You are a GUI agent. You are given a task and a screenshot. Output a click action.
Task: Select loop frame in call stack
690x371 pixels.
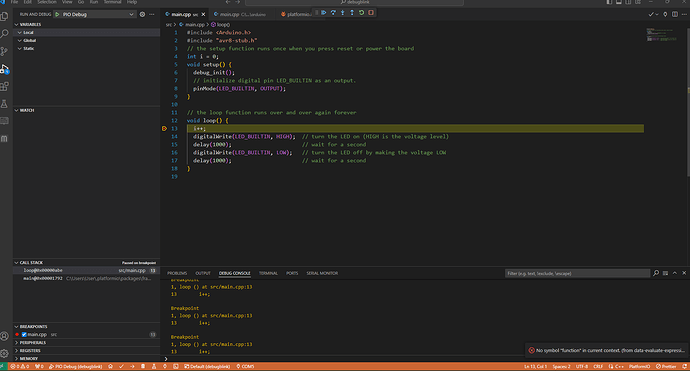(86, 271)
